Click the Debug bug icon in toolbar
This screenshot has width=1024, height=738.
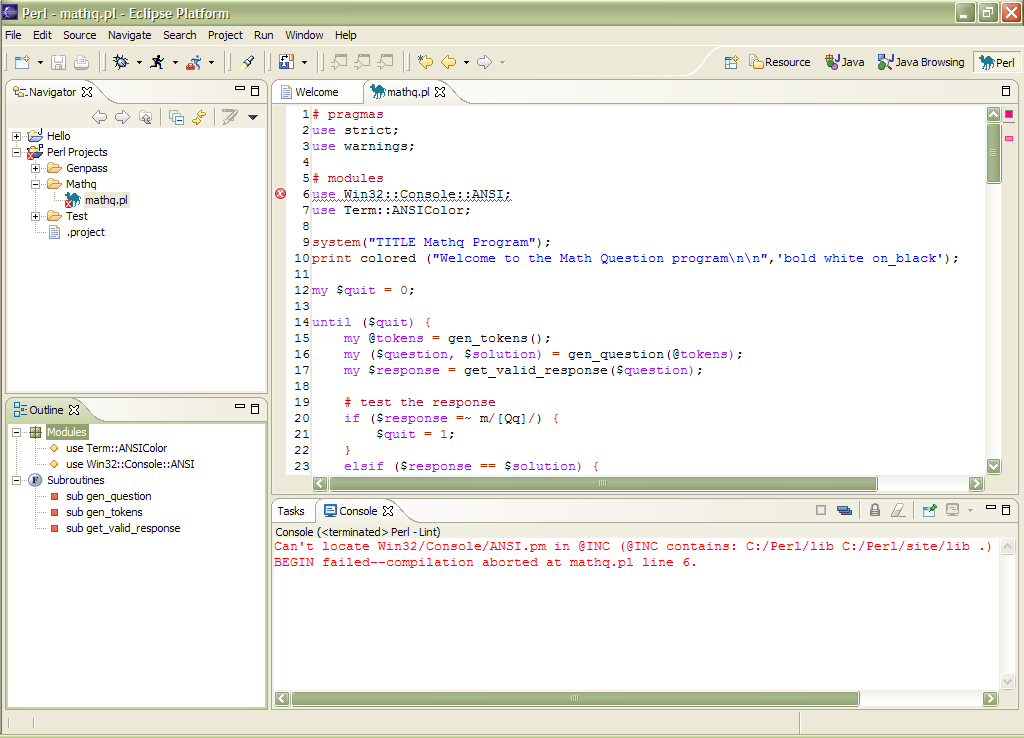(x=121, y=62)
